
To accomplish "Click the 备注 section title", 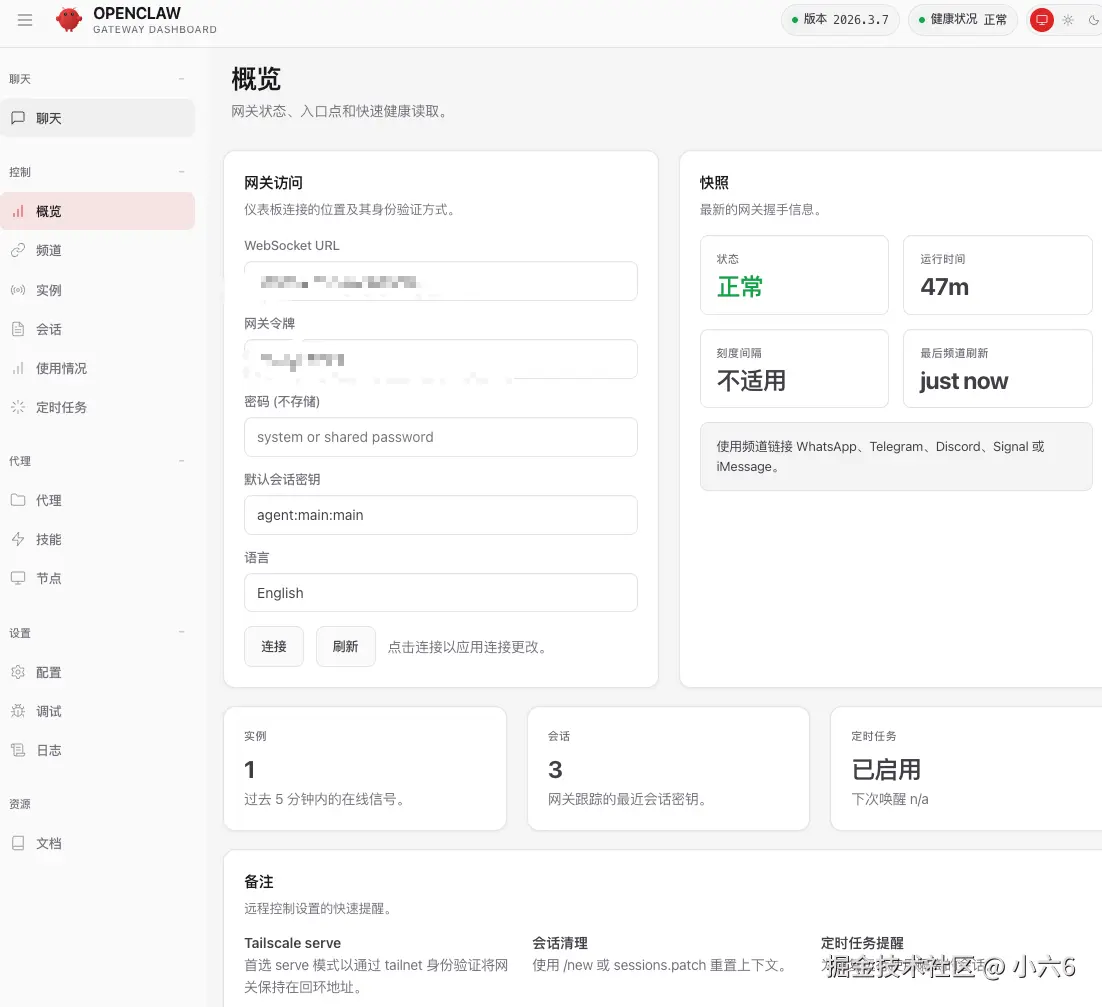I will pos(259,881).
